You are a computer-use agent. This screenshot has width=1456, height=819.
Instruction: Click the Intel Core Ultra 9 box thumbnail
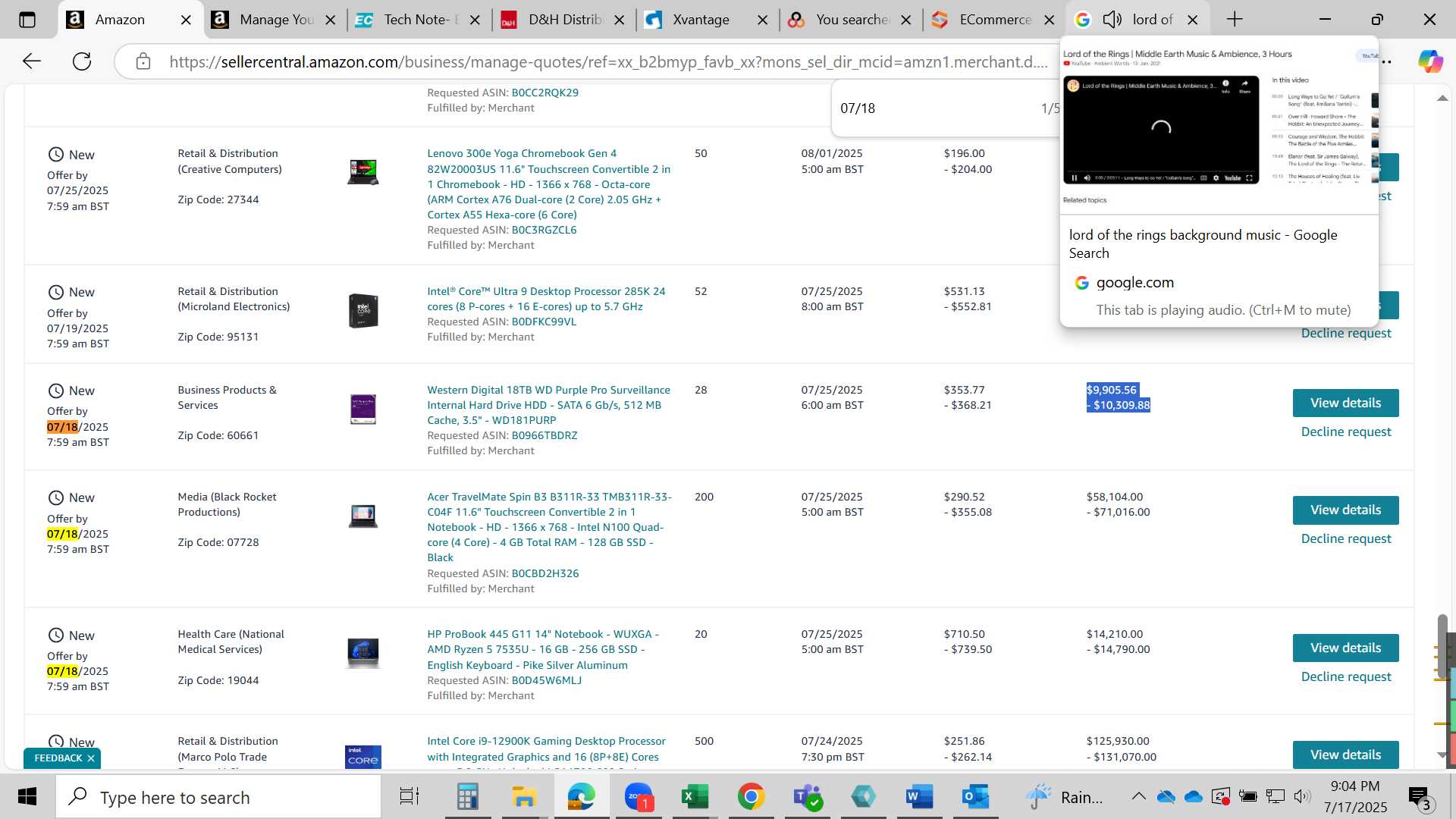[x=362, y=310]
